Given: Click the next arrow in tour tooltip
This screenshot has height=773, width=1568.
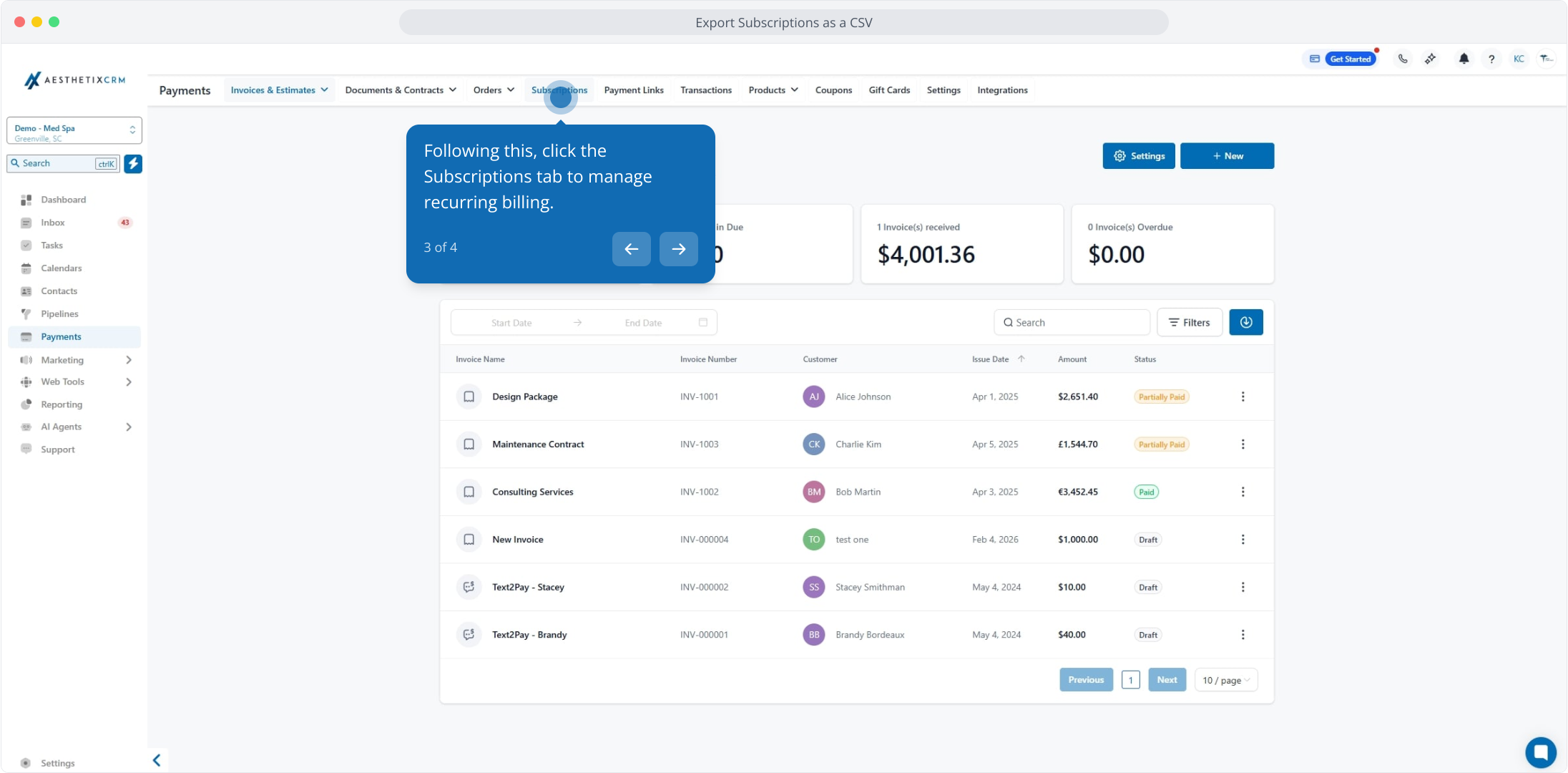Looking at the screenshot, I should click(678, 249).
